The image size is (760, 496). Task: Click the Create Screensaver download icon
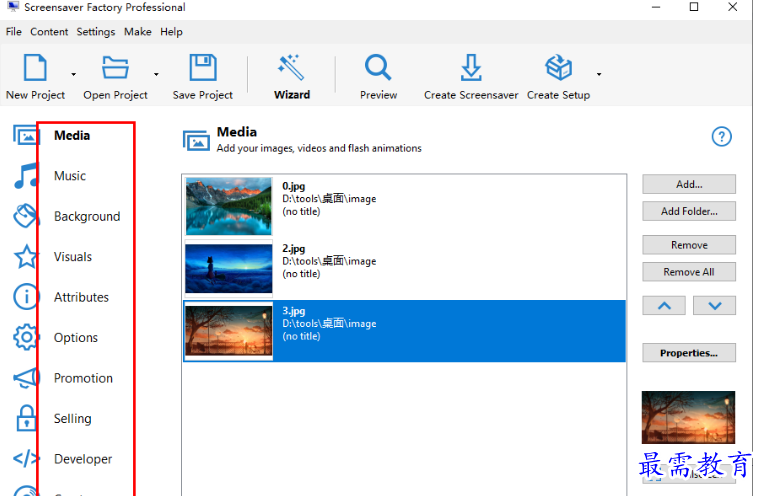pos(470,69)
